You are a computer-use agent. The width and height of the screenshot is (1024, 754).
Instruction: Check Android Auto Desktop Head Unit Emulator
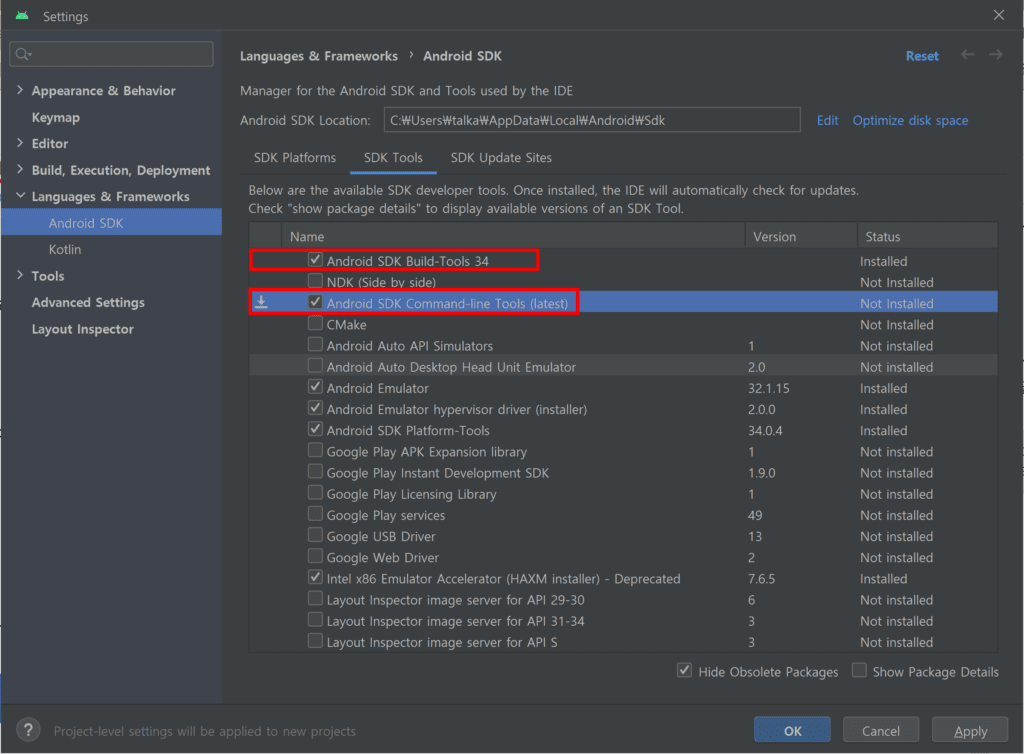click(x=315, y=366)
